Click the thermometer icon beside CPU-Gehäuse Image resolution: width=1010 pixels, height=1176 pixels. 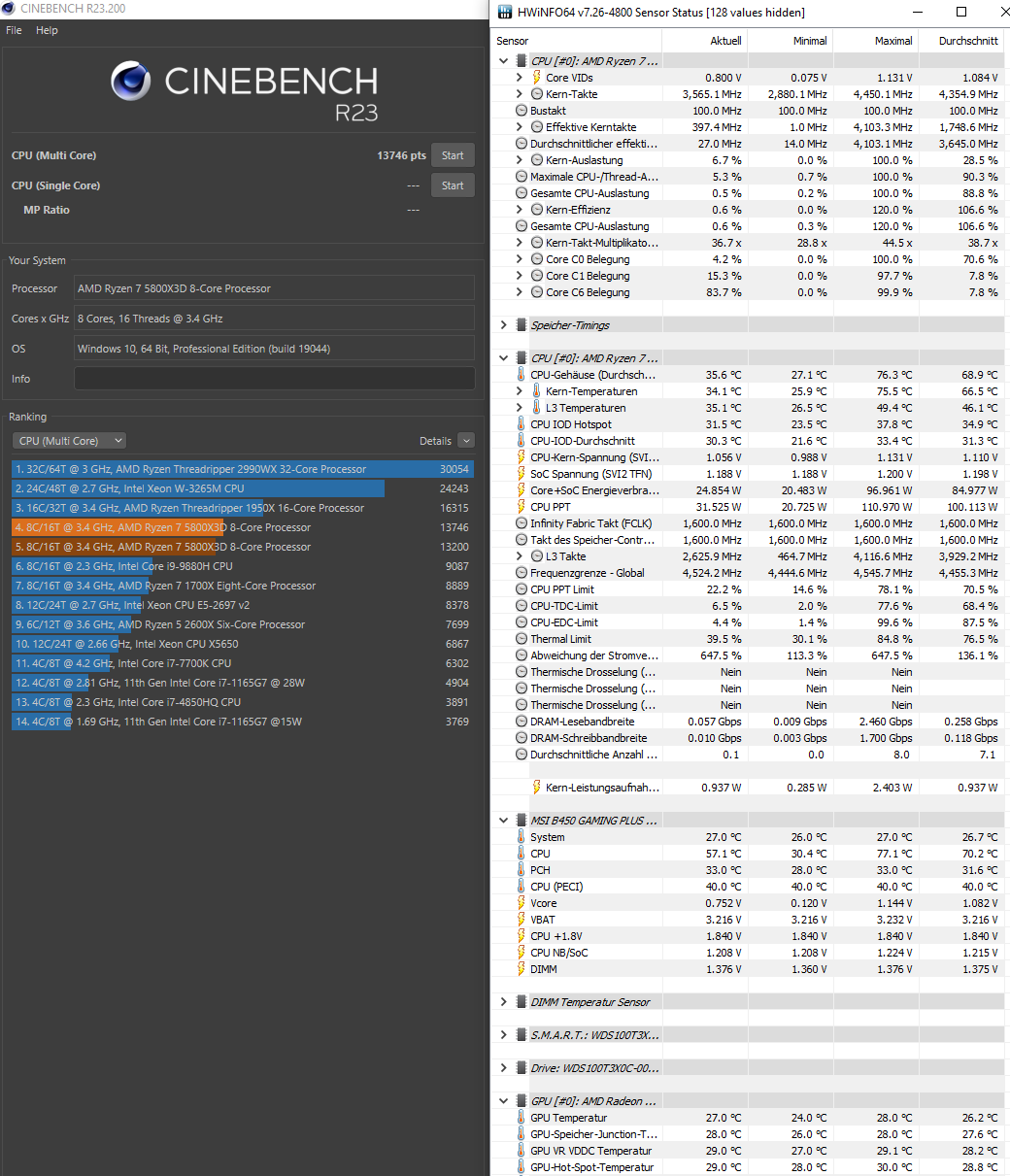pos(522,375)
